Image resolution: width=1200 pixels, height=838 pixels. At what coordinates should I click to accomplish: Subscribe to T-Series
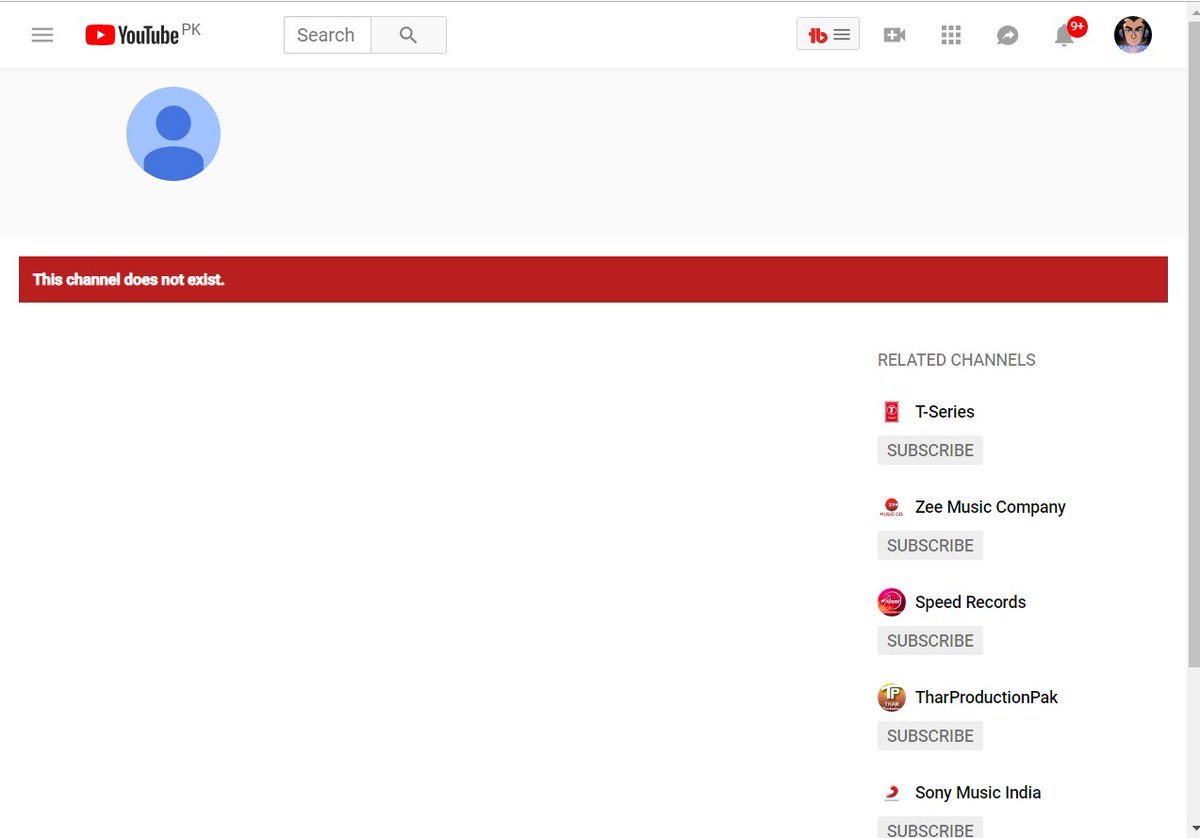[x=930, y=450]
